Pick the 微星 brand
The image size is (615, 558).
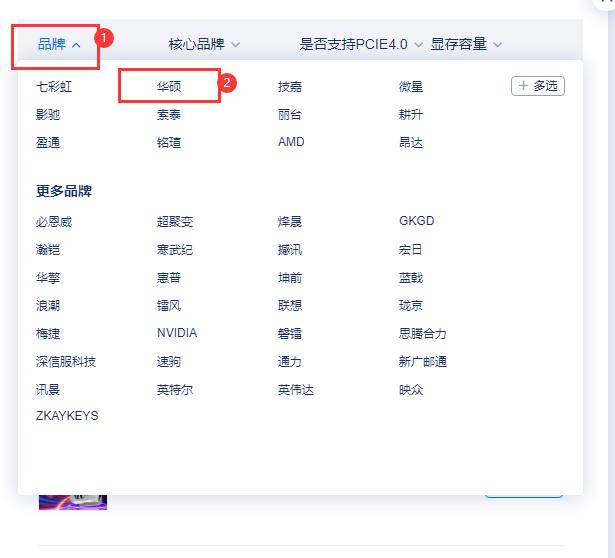pos(411,87)
